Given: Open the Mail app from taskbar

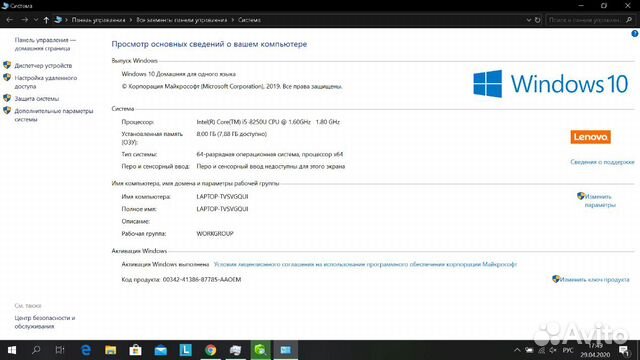Looking at the screenshot, I should tap(161, 350).
